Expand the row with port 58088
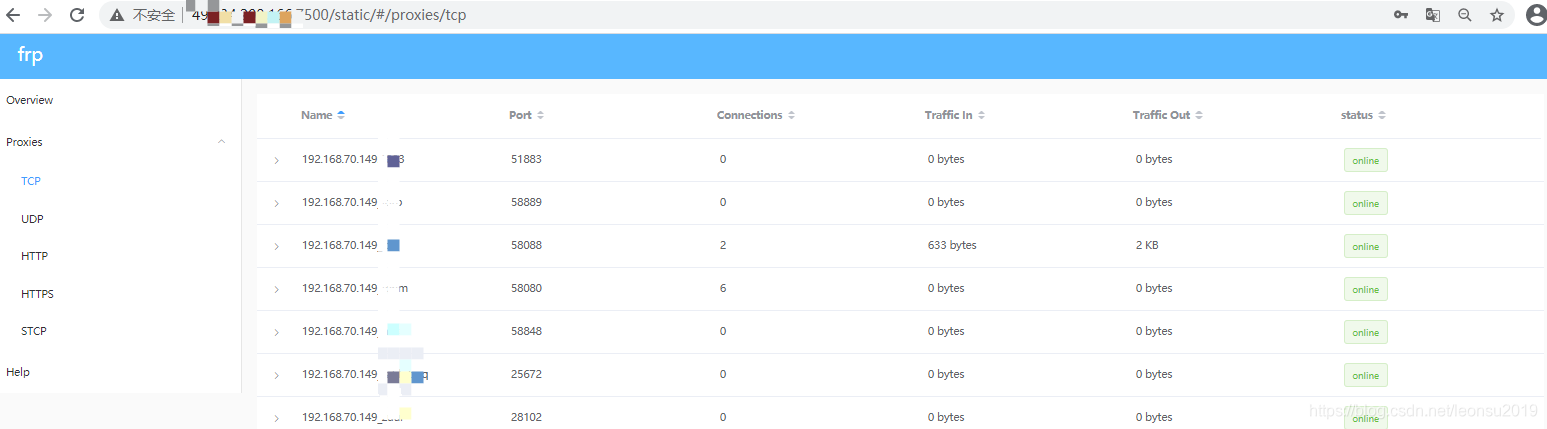 [276, 246]
